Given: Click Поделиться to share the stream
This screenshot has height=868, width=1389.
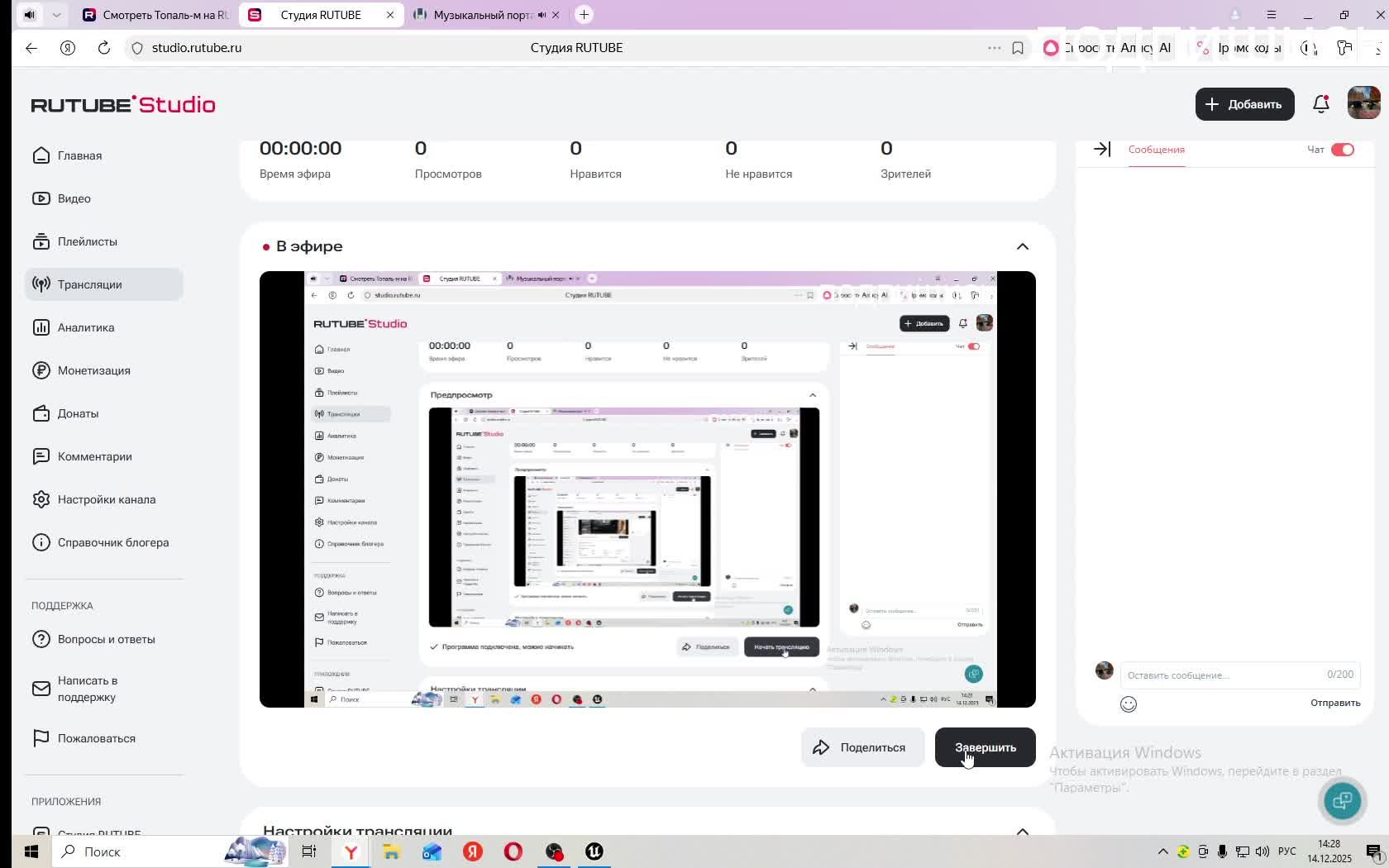Looking at the screenshot, I should pos(862,747).
